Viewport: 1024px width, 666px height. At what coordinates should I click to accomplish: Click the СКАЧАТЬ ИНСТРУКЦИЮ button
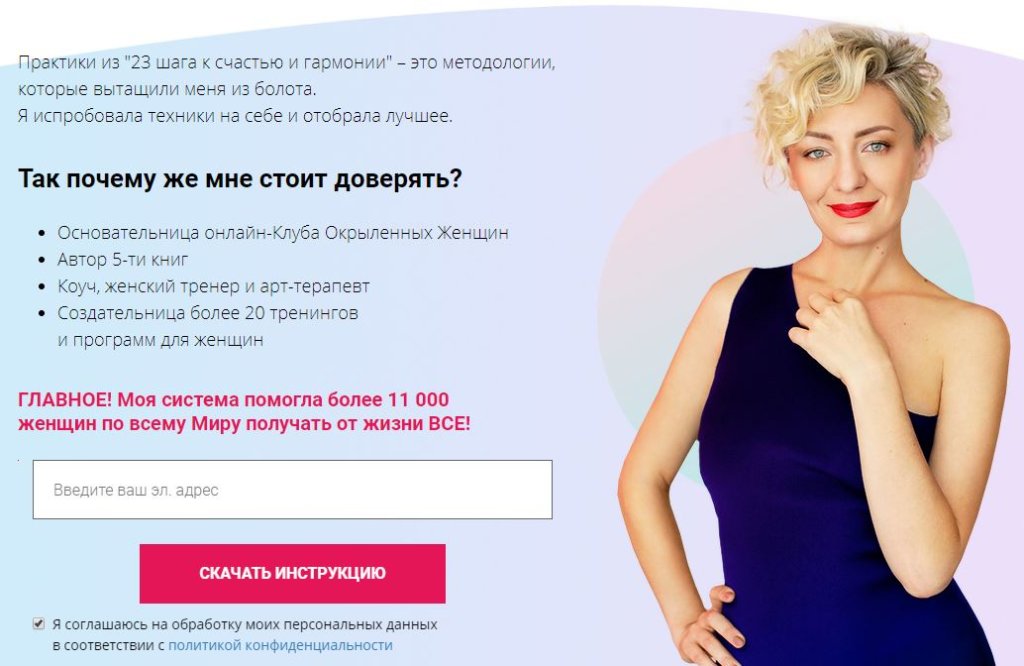[x=293, y=573]
